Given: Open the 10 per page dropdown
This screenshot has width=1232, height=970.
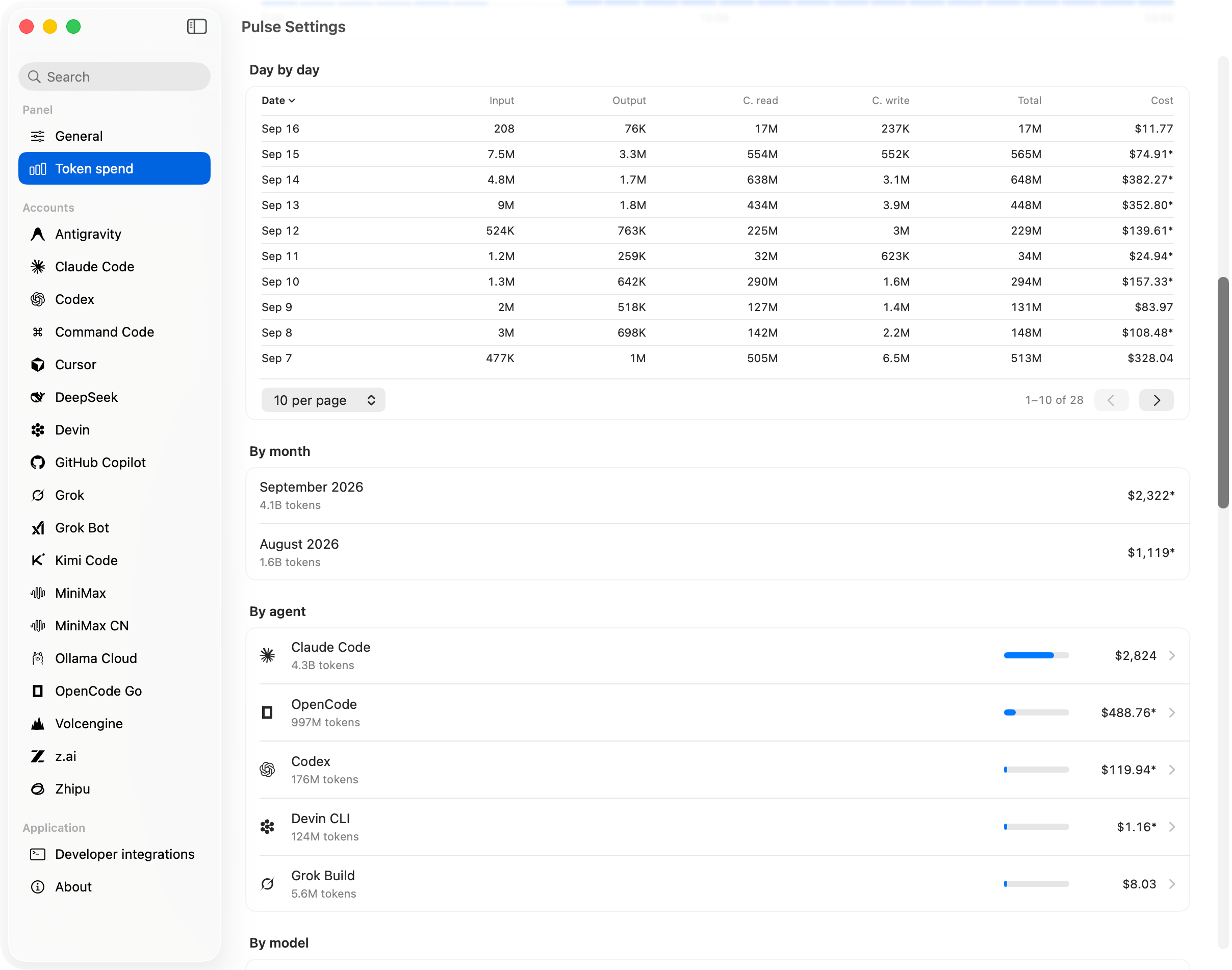Looking at the screenshot, I should click(323, 400).
